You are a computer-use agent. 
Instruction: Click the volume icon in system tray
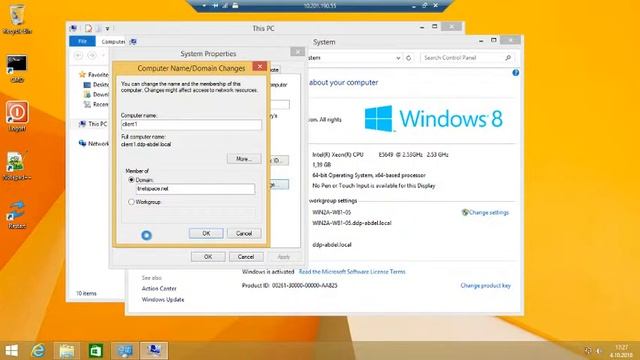point(599,351)
